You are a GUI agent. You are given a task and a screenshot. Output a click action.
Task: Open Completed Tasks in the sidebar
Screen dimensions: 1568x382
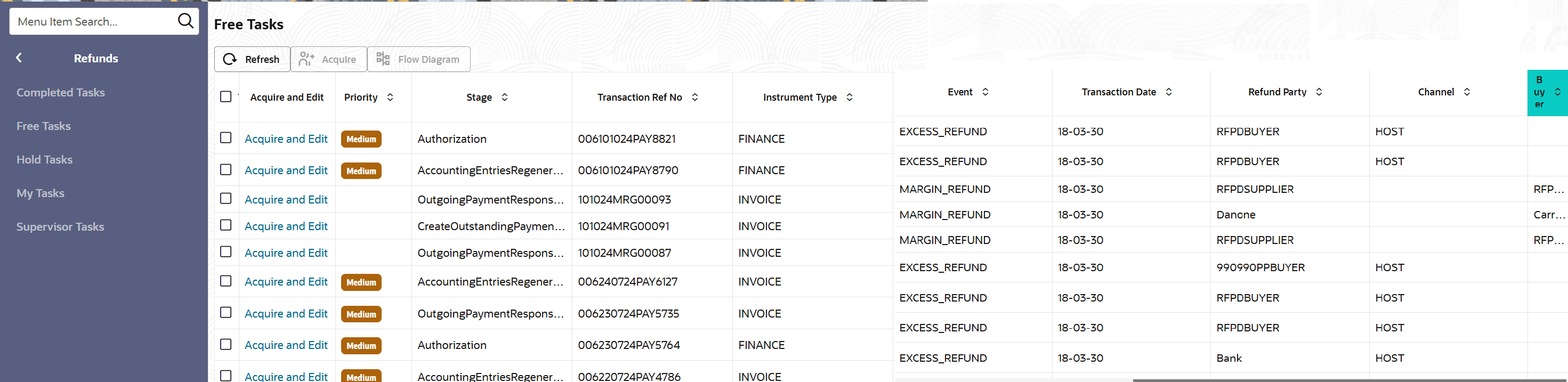click(60, 93)
